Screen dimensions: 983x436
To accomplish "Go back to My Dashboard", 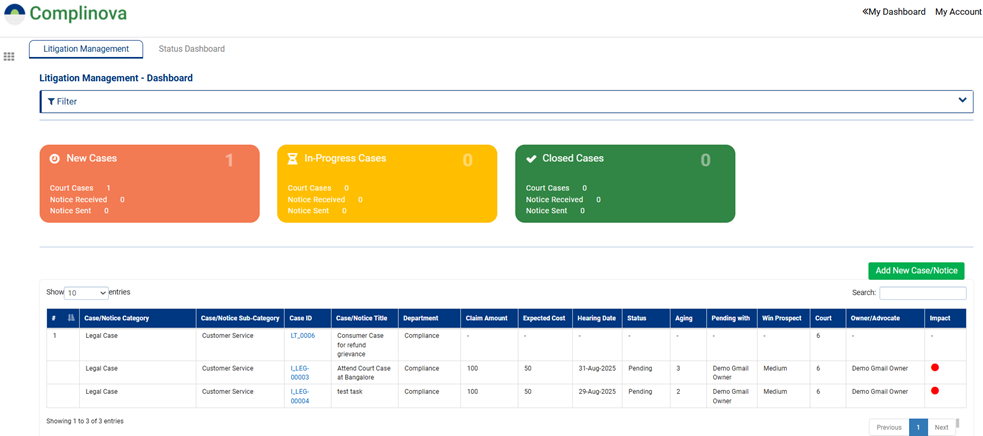I will coord(893,12).
